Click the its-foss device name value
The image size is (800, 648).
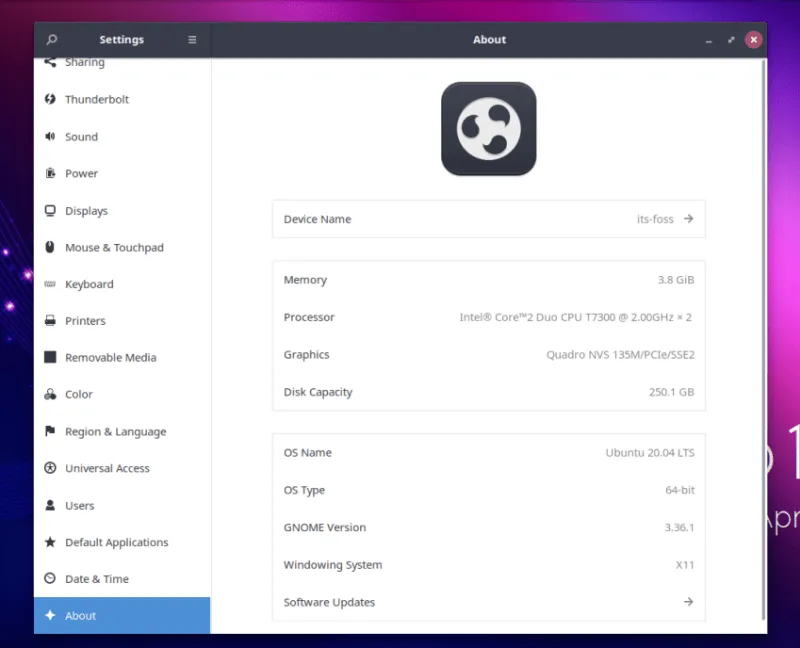tap(655, 219)
